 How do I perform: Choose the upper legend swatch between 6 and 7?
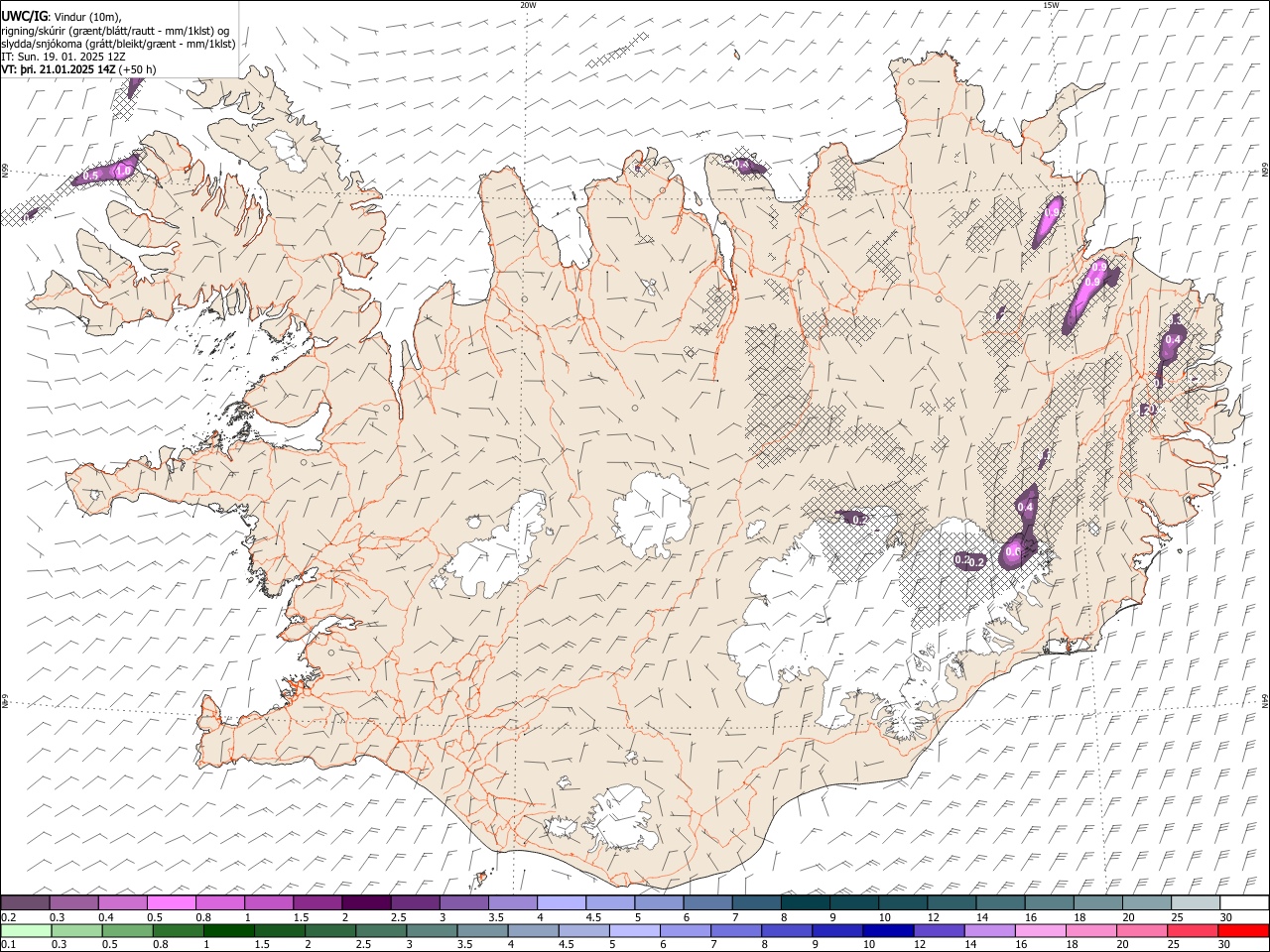coord(707,902)
